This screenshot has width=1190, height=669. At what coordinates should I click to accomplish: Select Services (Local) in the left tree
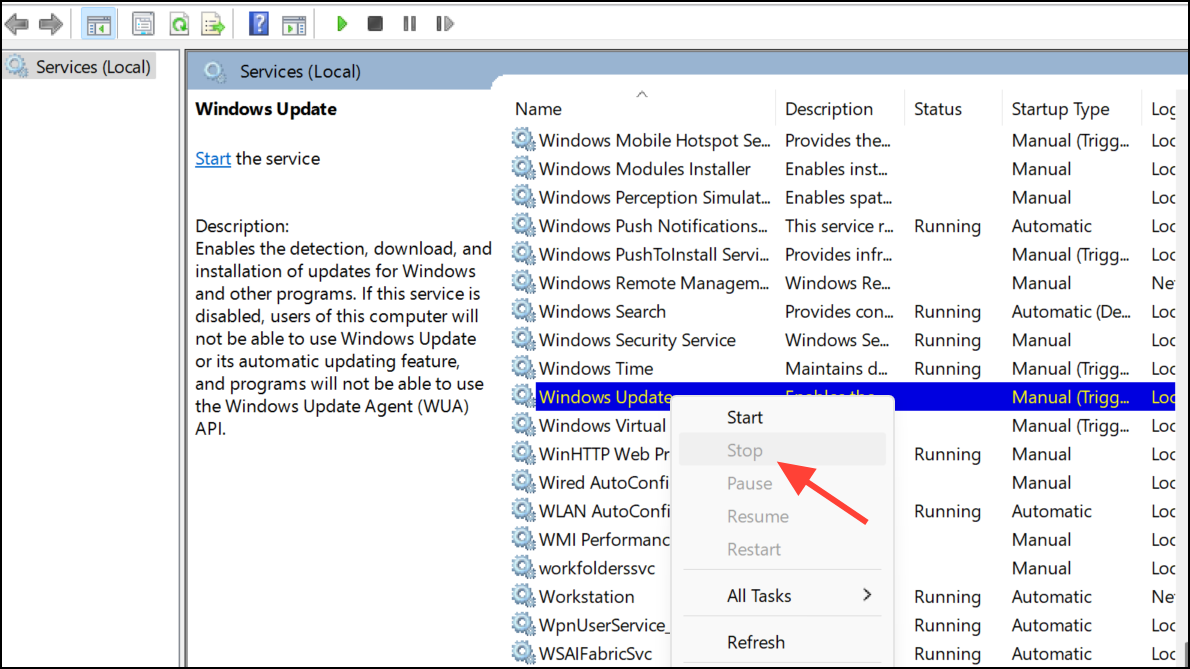click(93, 67)
